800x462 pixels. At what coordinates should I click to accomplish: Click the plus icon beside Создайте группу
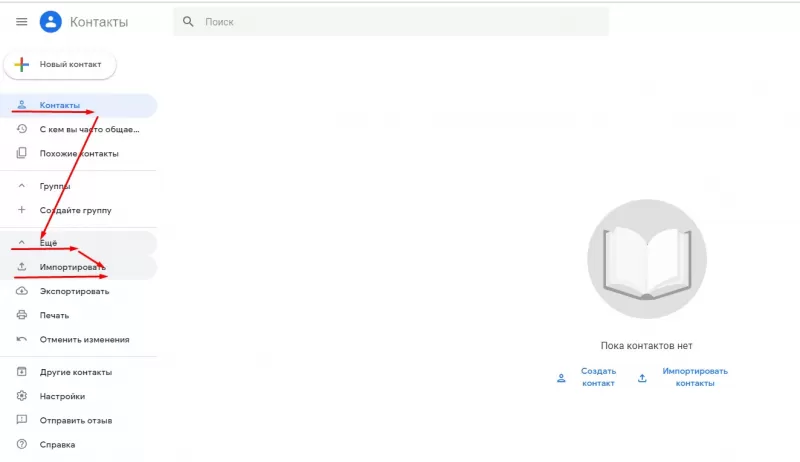click(21, 210)
